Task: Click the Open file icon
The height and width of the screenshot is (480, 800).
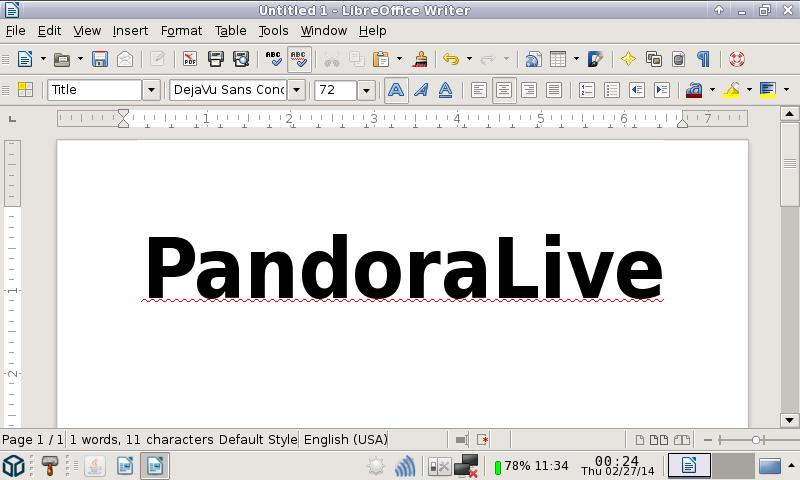Action: [62, 59]
